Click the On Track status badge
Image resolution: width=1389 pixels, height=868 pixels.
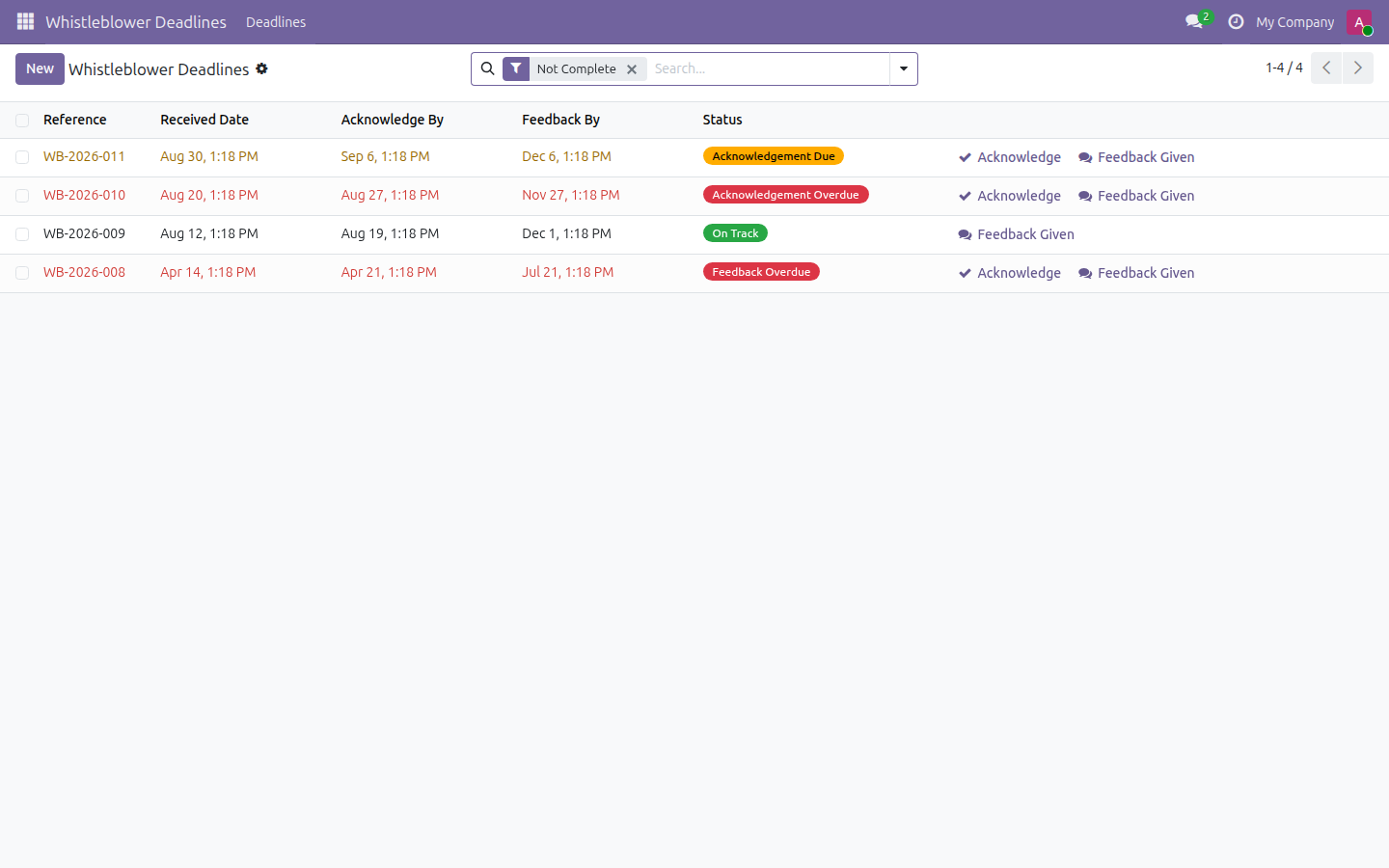coord(735,233)
